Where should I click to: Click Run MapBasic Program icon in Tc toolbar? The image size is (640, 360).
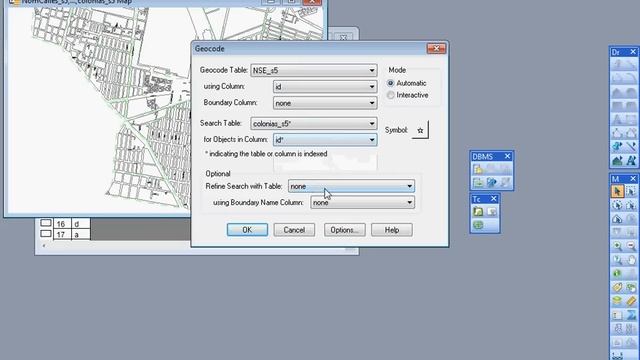point(478,211)
